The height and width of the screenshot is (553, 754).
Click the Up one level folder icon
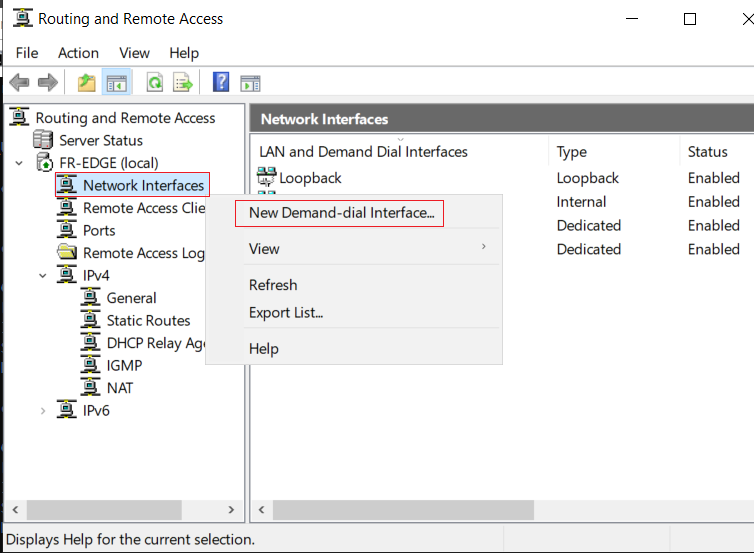coord(87,83)
